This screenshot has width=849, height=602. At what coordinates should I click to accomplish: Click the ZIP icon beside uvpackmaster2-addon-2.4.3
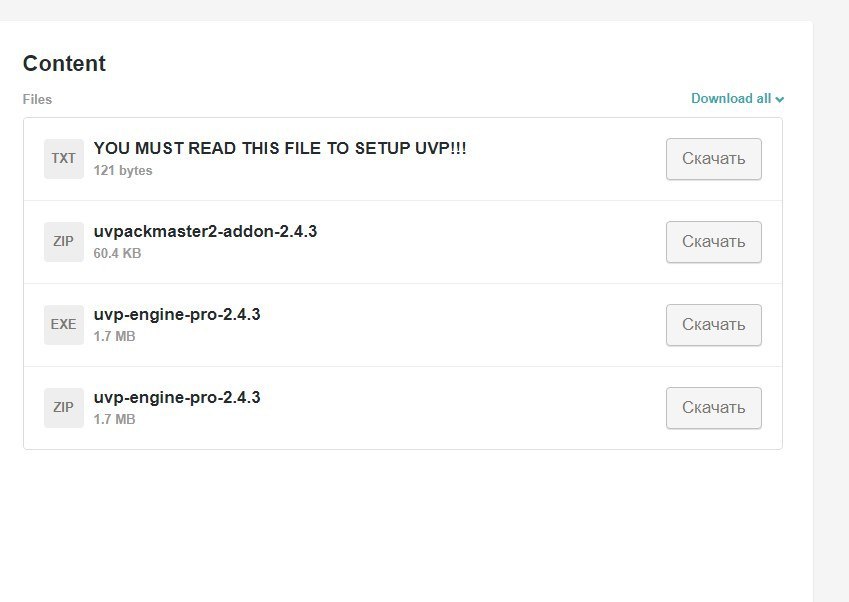pyautogui.click(x=63, y=242)
